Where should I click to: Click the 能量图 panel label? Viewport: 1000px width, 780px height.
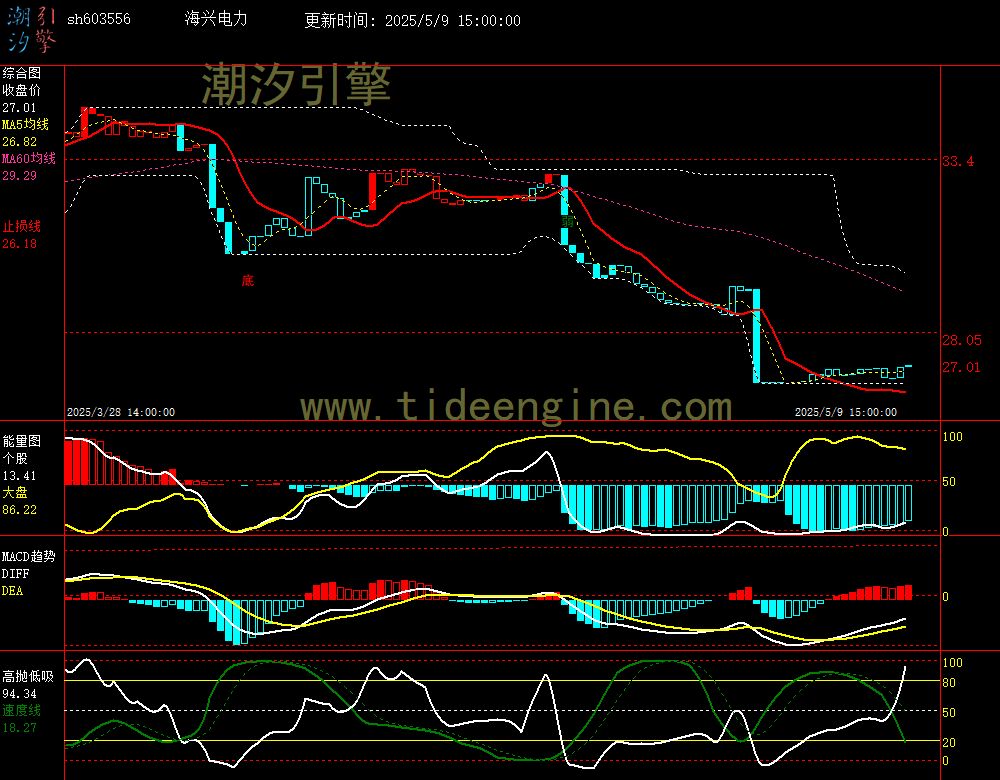(22, 441)
